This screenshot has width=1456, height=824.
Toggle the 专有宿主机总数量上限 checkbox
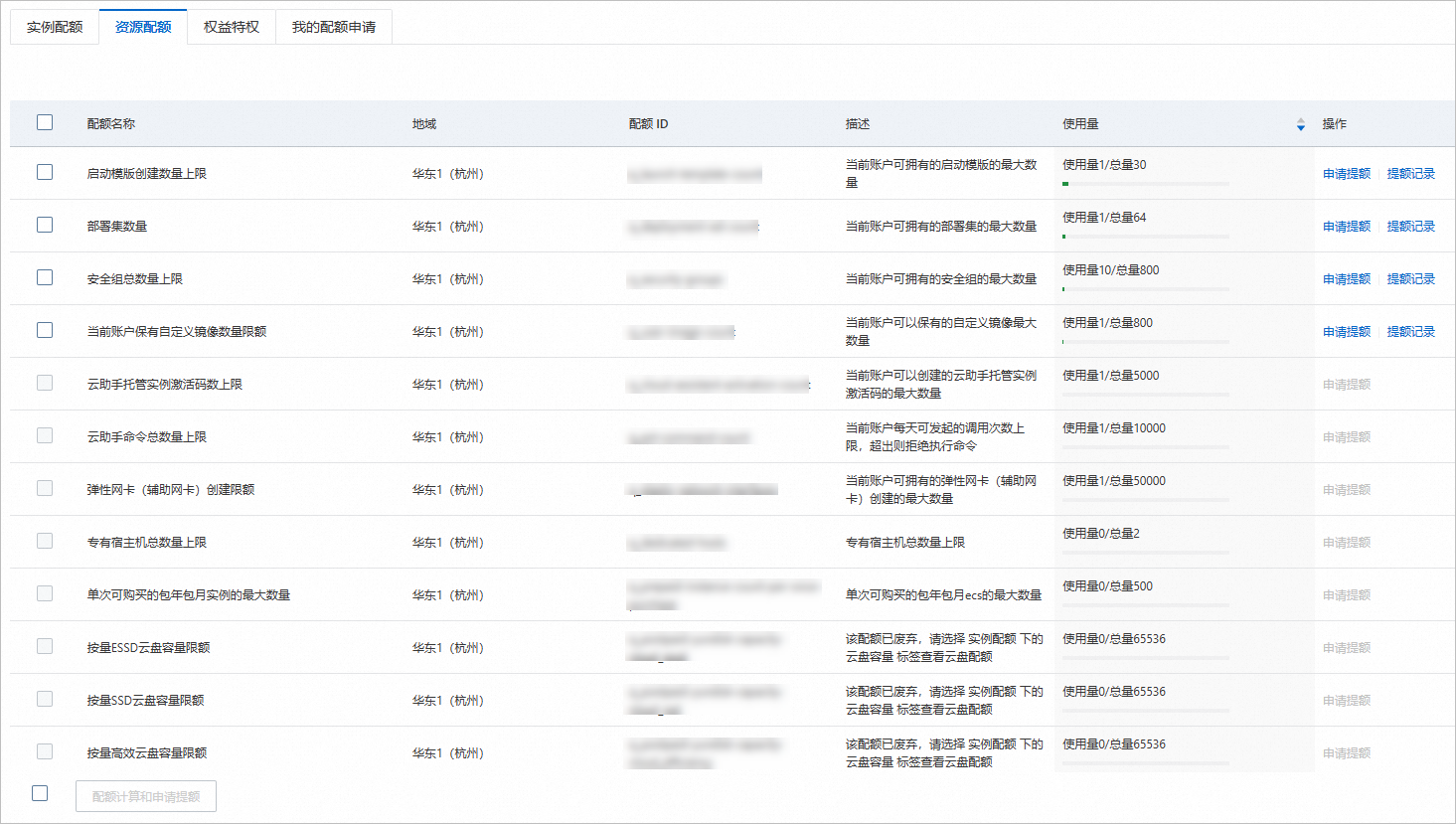coord(45,541)
